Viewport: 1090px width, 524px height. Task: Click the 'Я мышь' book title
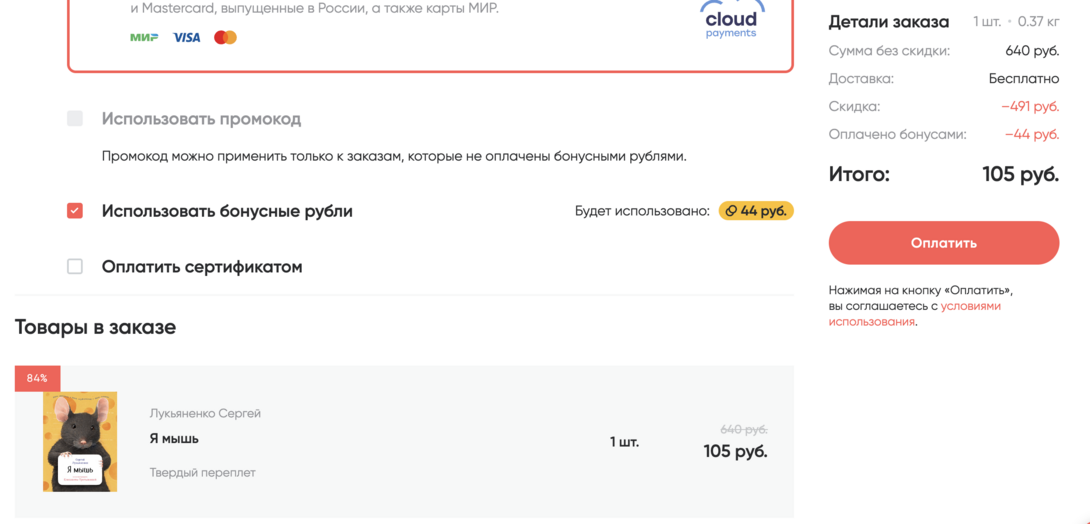coord(174,439)
